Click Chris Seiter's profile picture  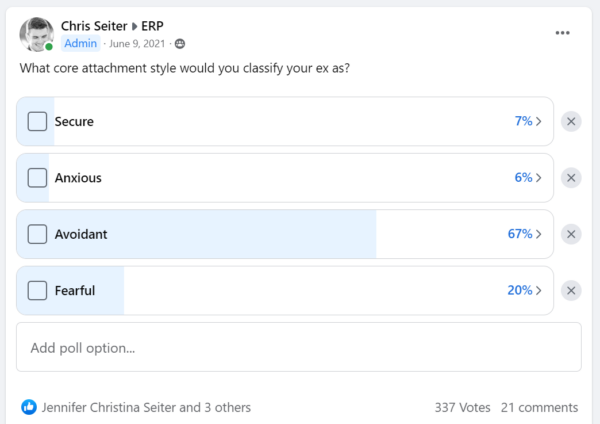(37, 34)
